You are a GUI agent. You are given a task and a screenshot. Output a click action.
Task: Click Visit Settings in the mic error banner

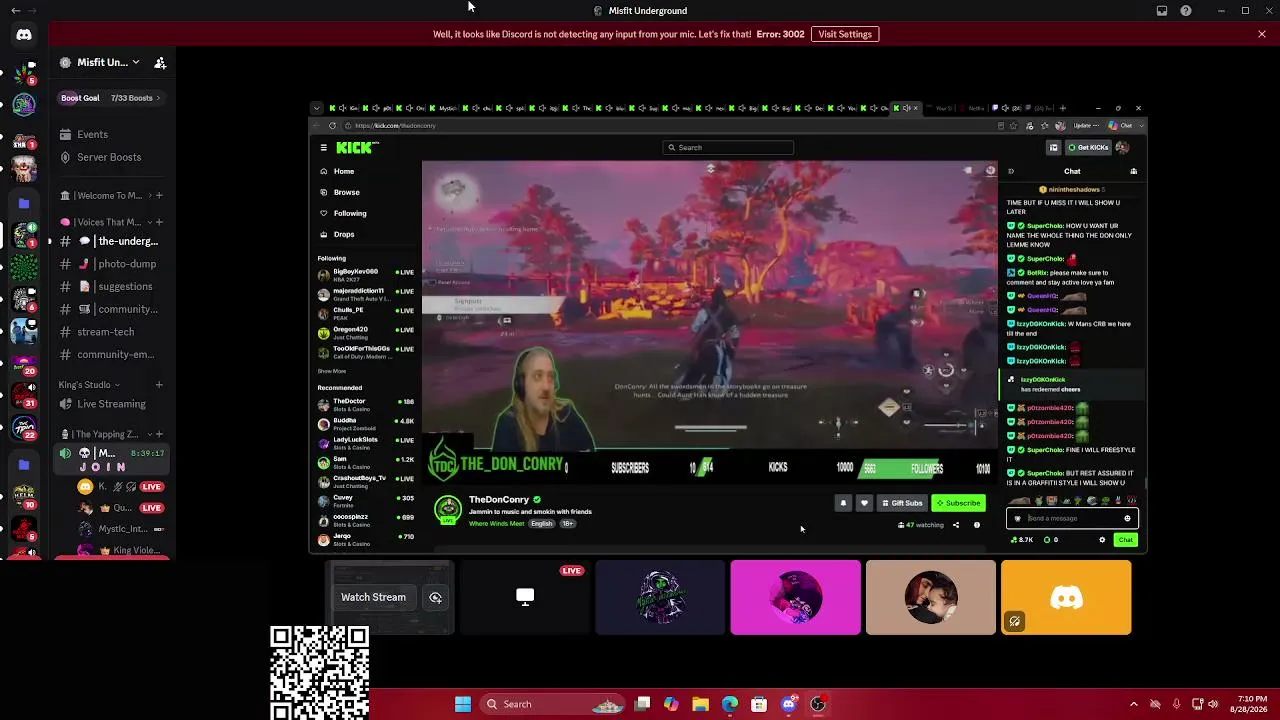click(845, 34)
